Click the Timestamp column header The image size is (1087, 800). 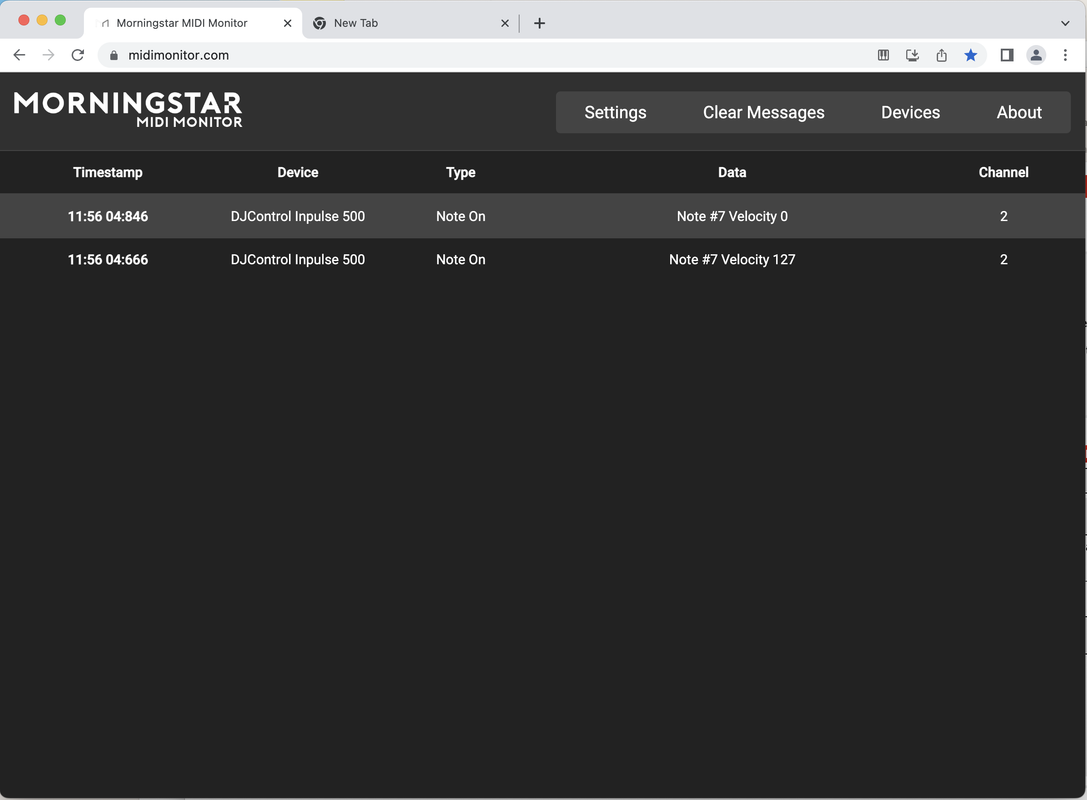[107, 172]
